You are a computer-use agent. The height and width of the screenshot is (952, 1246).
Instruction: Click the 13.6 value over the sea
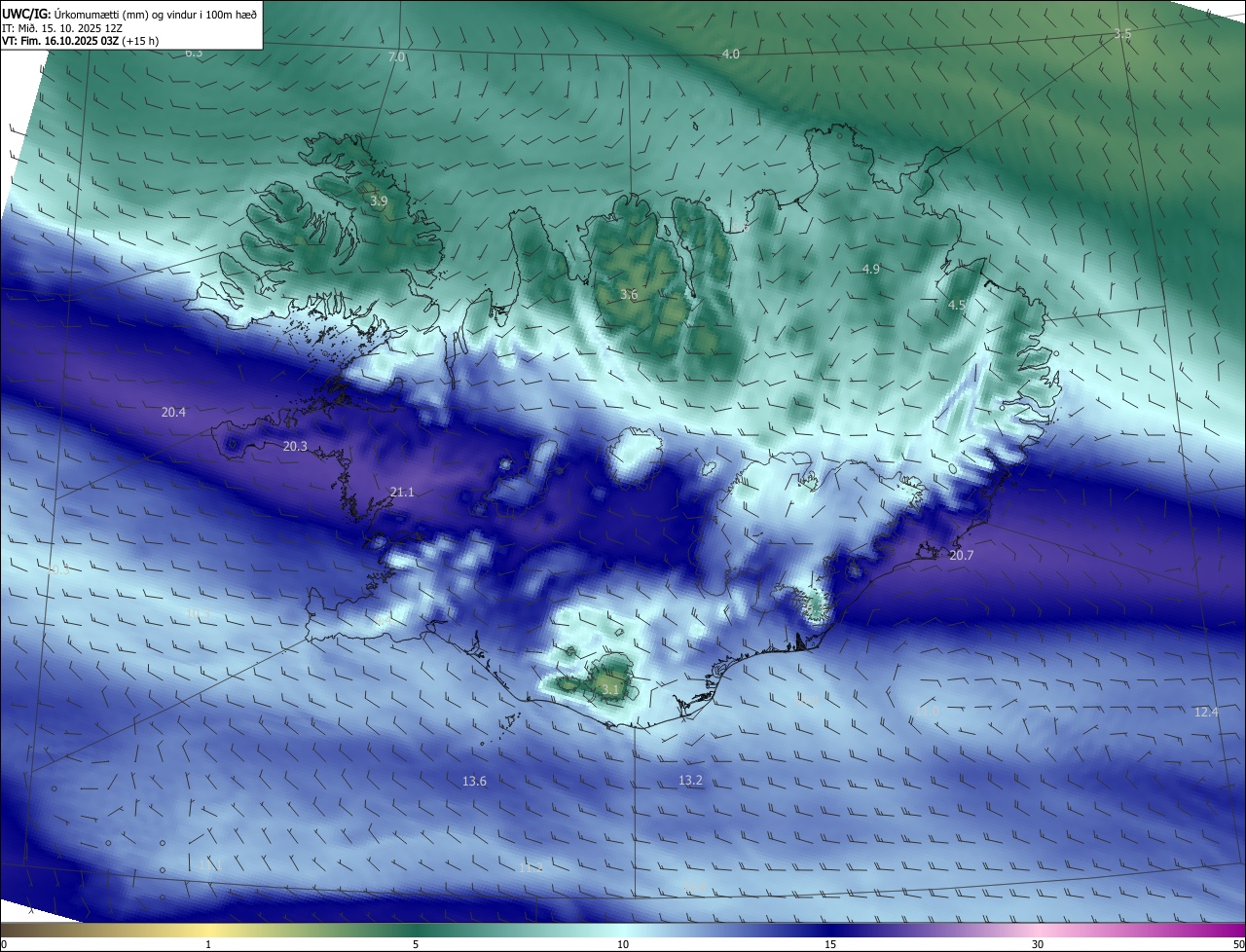tap(474, 782)
